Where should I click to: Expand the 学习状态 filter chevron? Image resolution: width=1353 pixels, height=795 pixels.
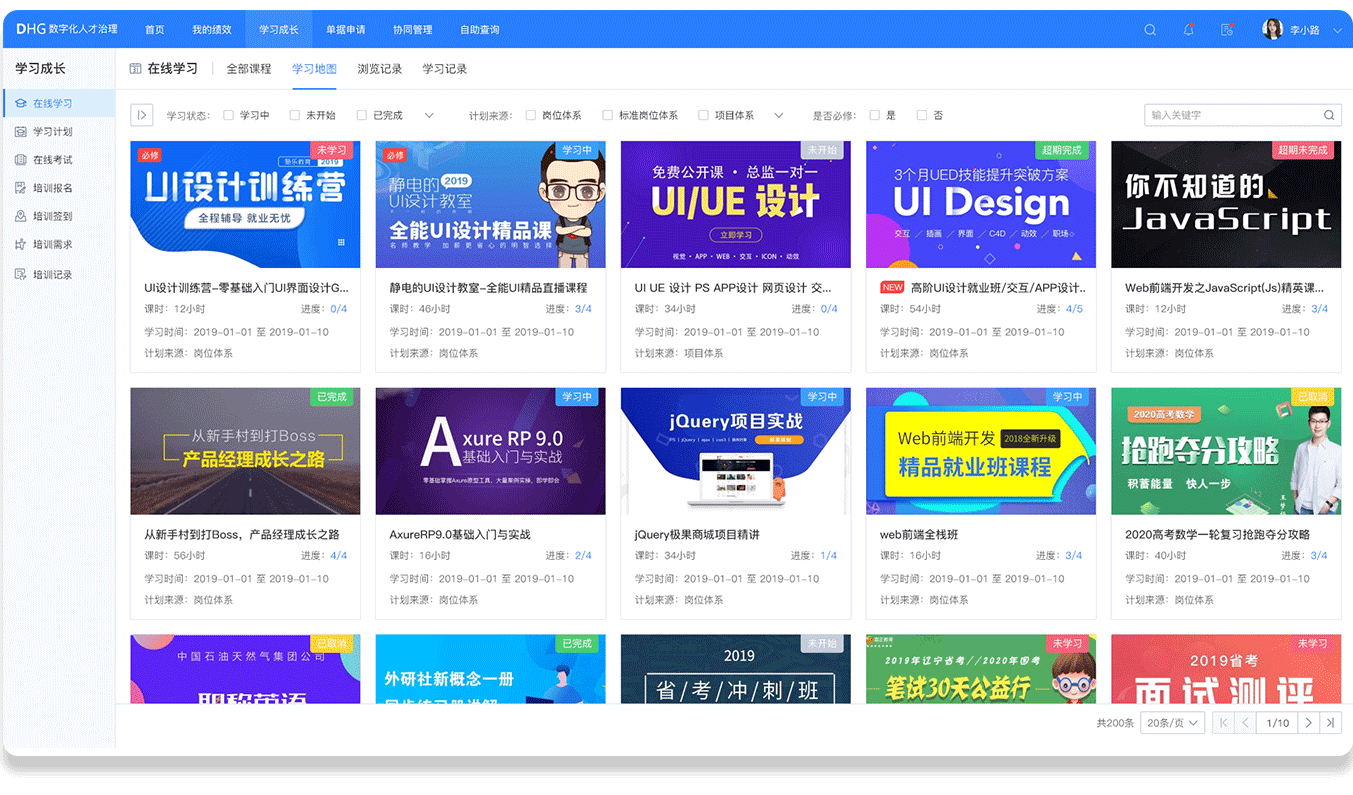tap(429, 115)
